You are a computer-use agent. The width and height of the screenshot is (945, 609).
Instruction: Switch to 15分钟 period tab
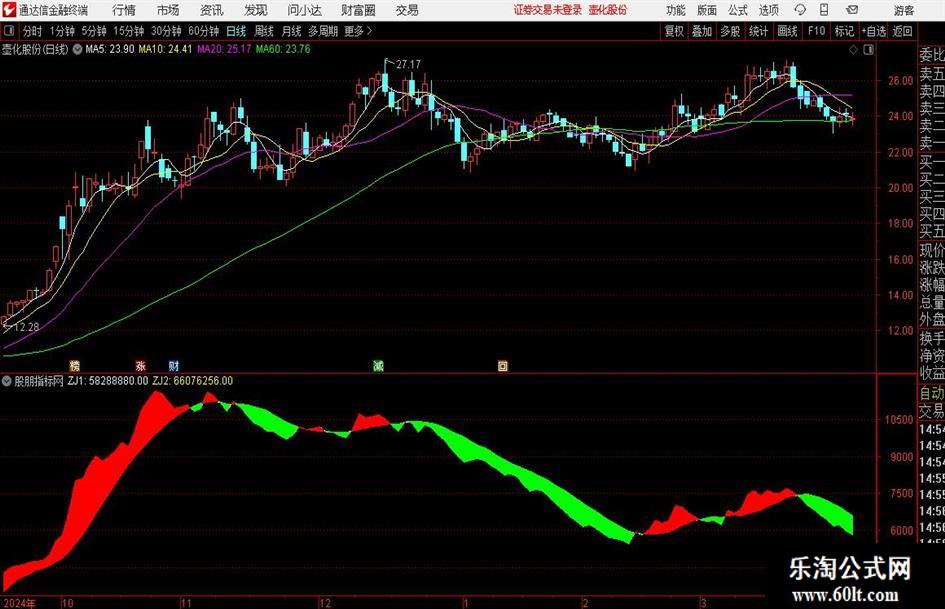(129, 31)
